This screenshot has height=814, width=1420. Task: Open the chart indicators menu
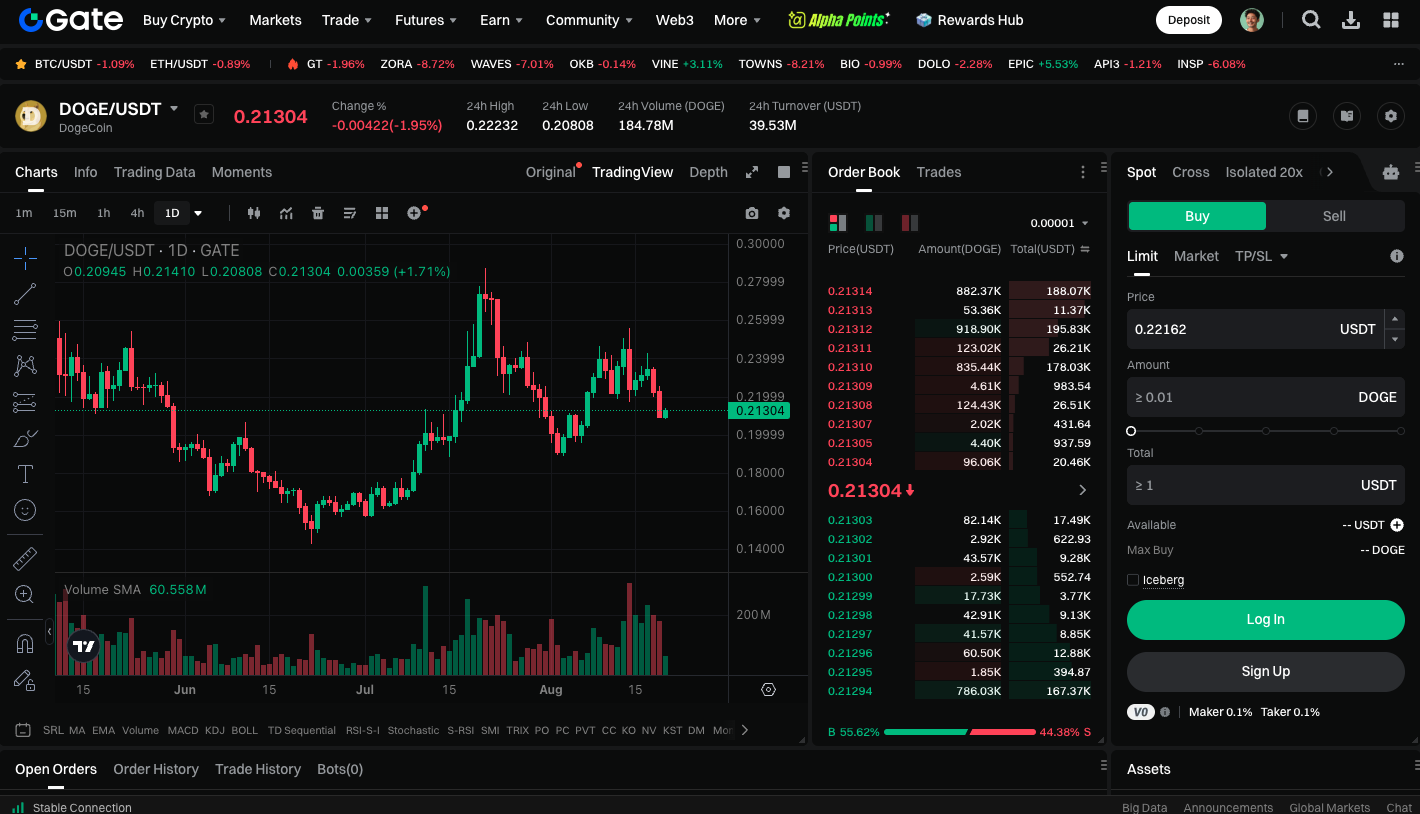[x=286, y=213]
